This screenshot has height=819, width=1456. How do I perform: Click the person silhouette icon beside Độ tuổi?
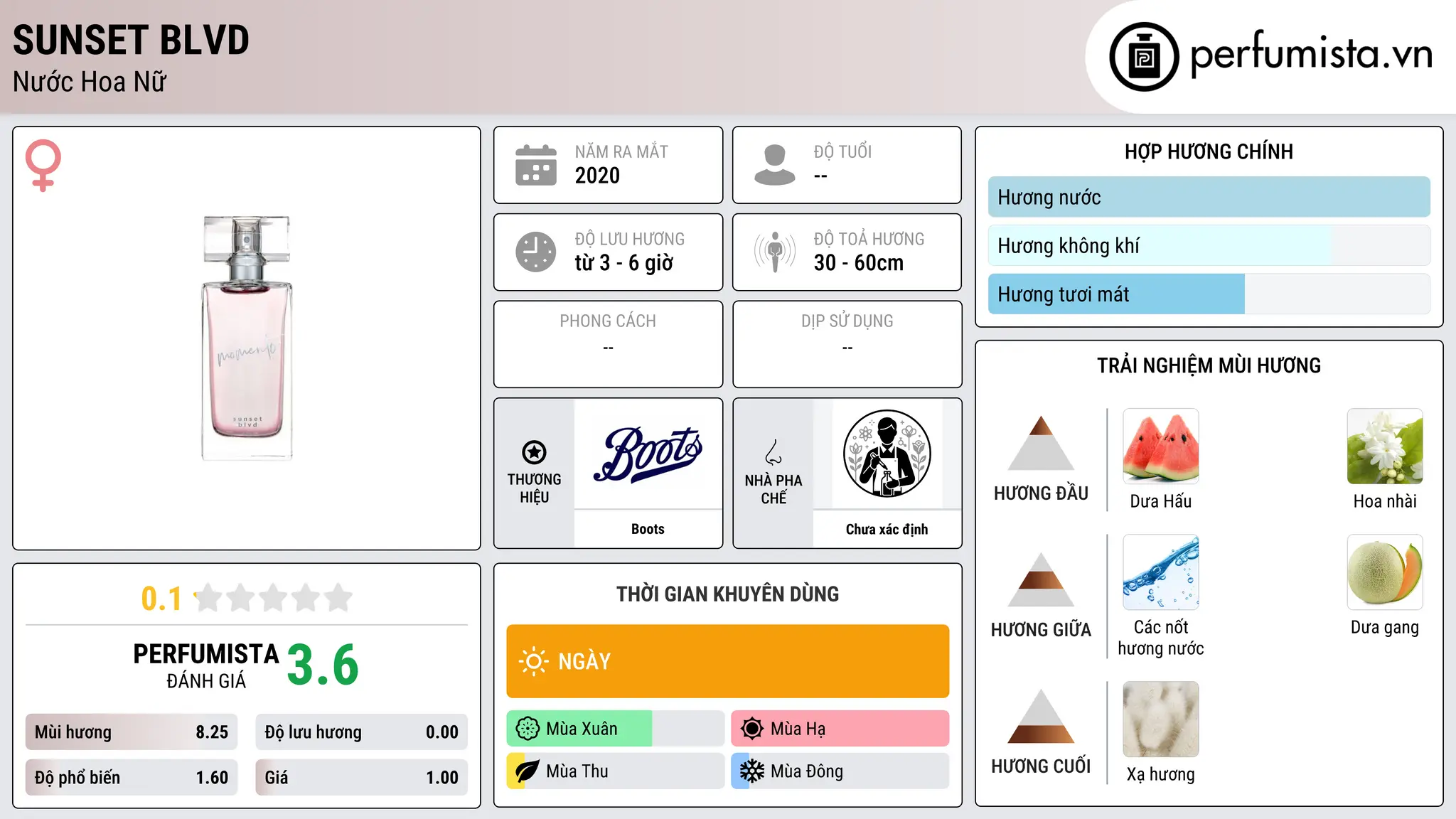775,165
